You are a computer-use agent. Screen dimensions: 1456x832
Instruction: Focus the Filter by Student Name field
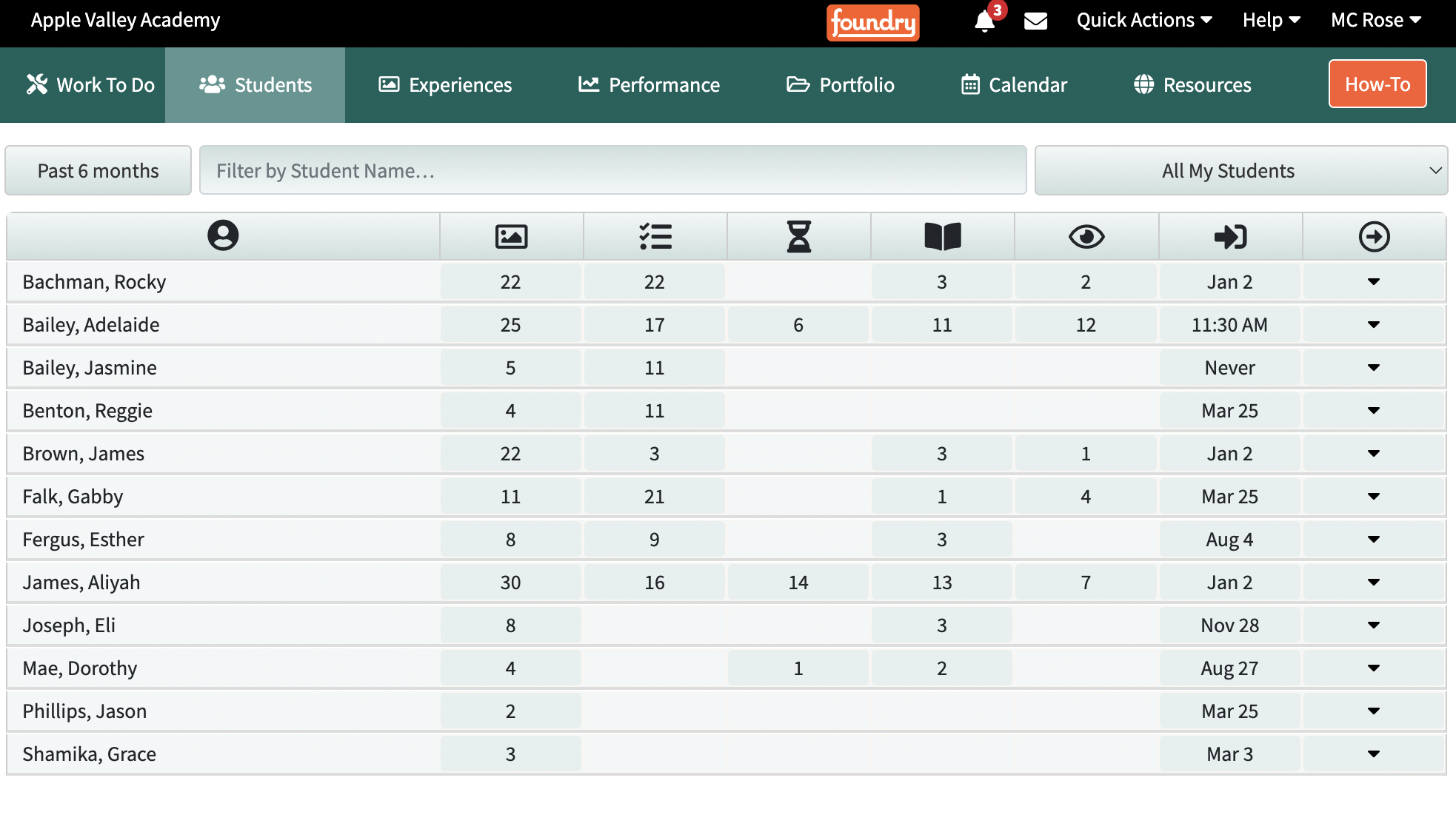(612, 171)
